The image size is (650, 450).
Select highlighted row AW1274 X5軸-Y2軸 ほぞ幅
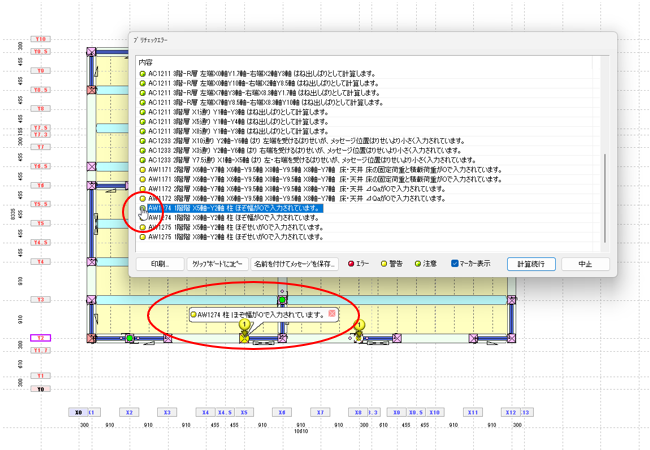pyautogui.click(x=235, y=208)
